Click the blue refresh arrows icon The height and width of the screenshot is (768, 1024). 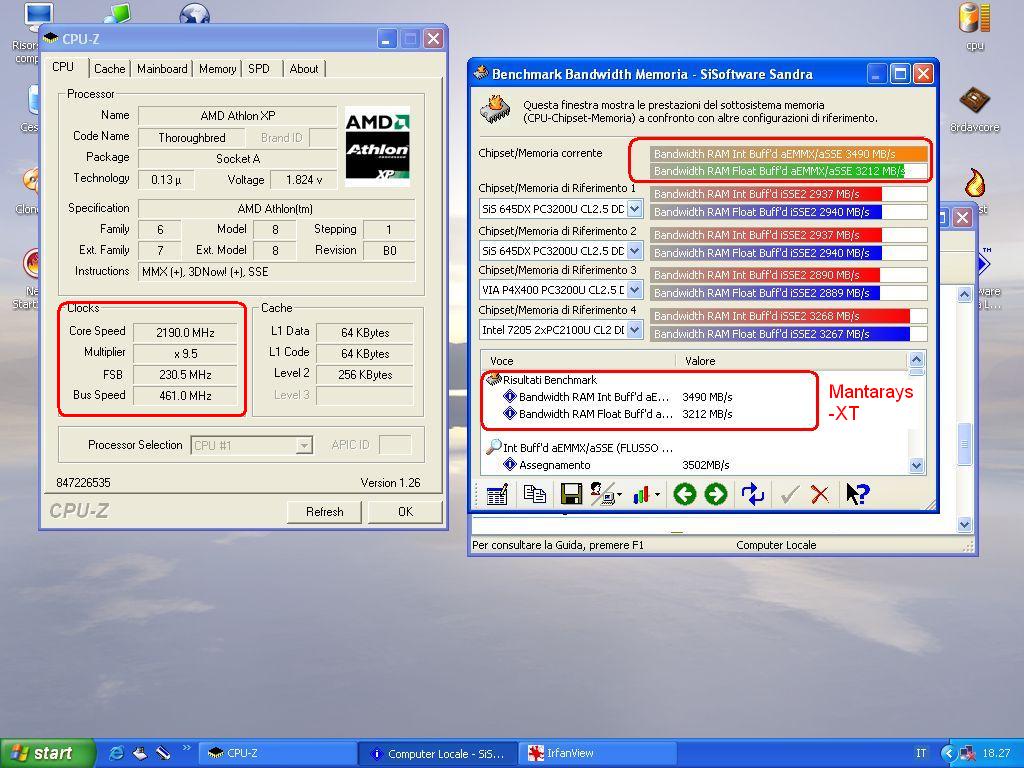[x=752, y=494]
